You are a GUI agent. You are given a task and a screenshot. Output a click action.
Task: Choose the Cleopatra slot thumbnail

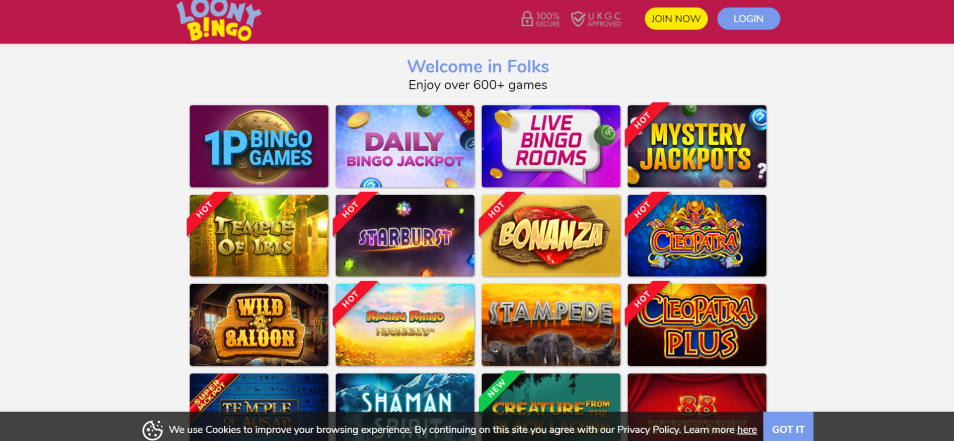click(697, 235)
